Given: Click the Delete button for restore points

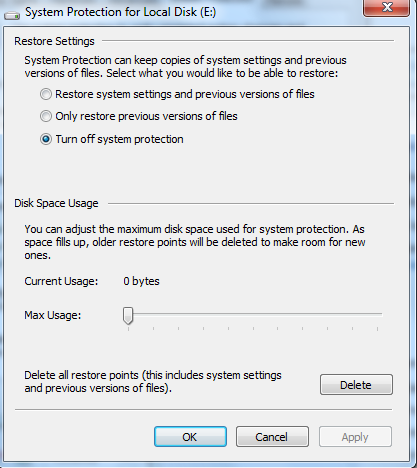Looking at the screenshot, I should point(356,385).
